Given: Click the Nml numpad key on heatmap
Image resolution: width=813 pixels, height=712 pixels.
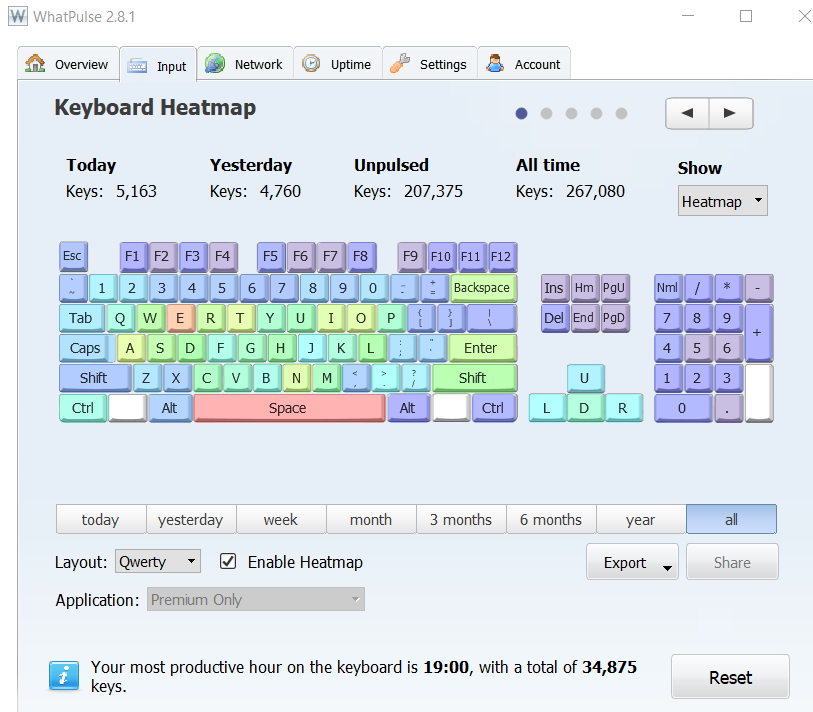Looking at the screenshot, I should coord(668,288).
